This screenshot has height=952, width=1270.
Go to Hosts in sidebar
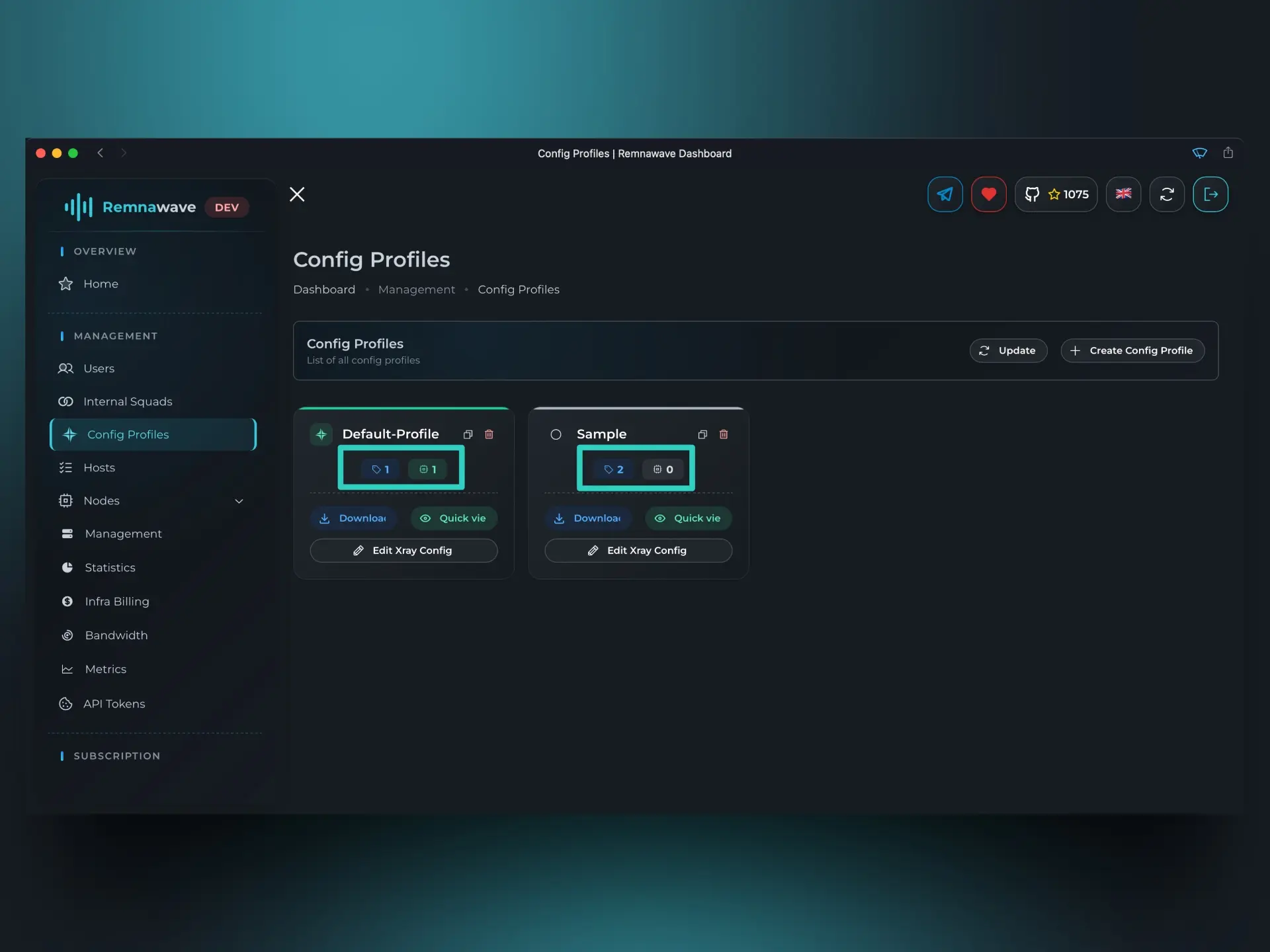[99, 467]
